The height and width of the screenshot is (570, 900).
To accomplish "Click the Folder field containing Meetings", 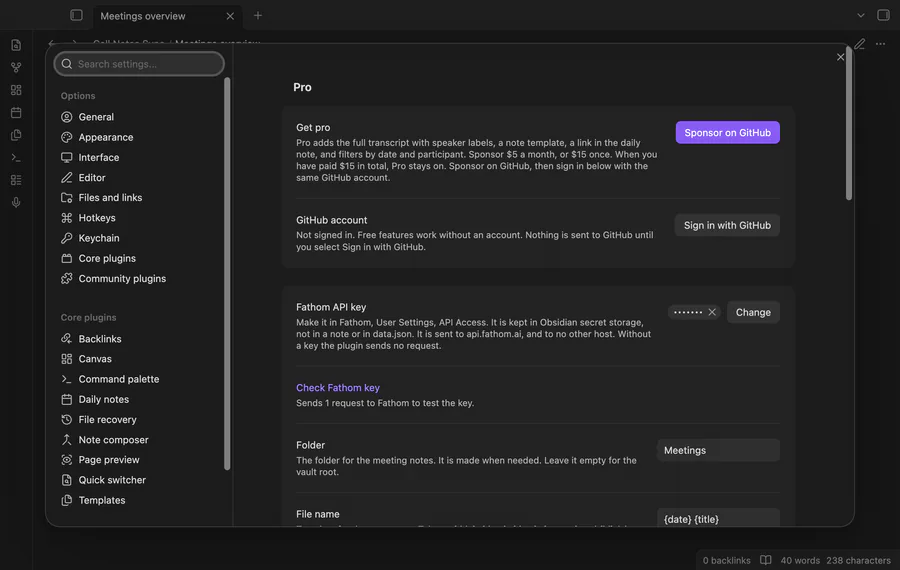I will click(718, 451).
